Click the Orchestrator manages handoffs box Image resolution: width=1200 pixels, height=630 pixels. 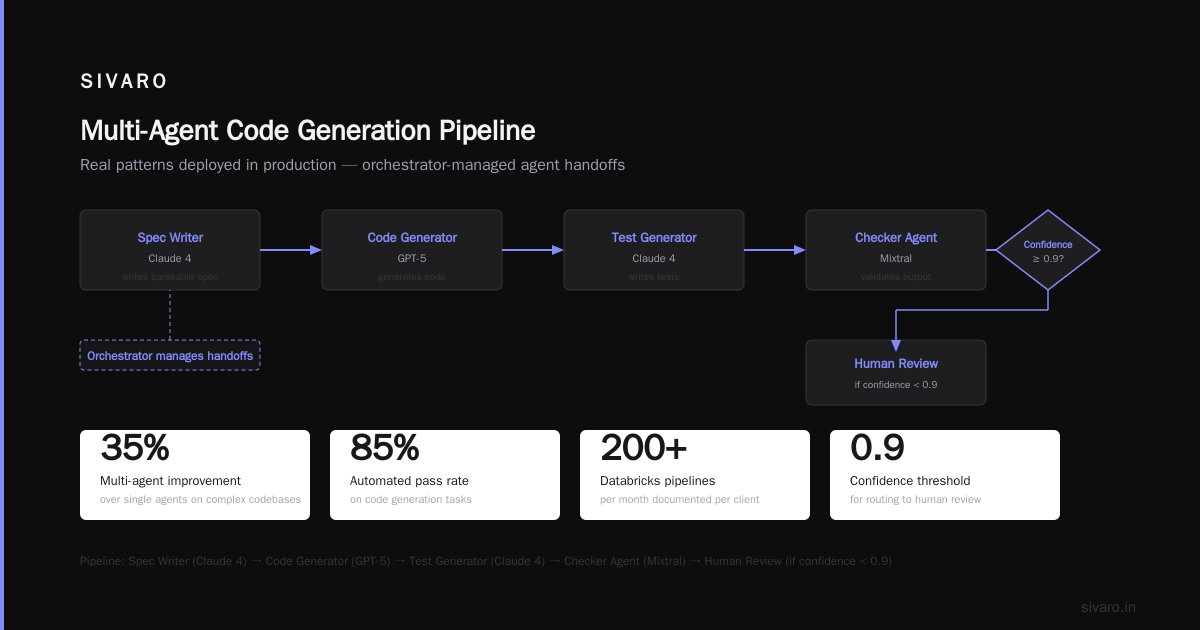pos(170,355)
